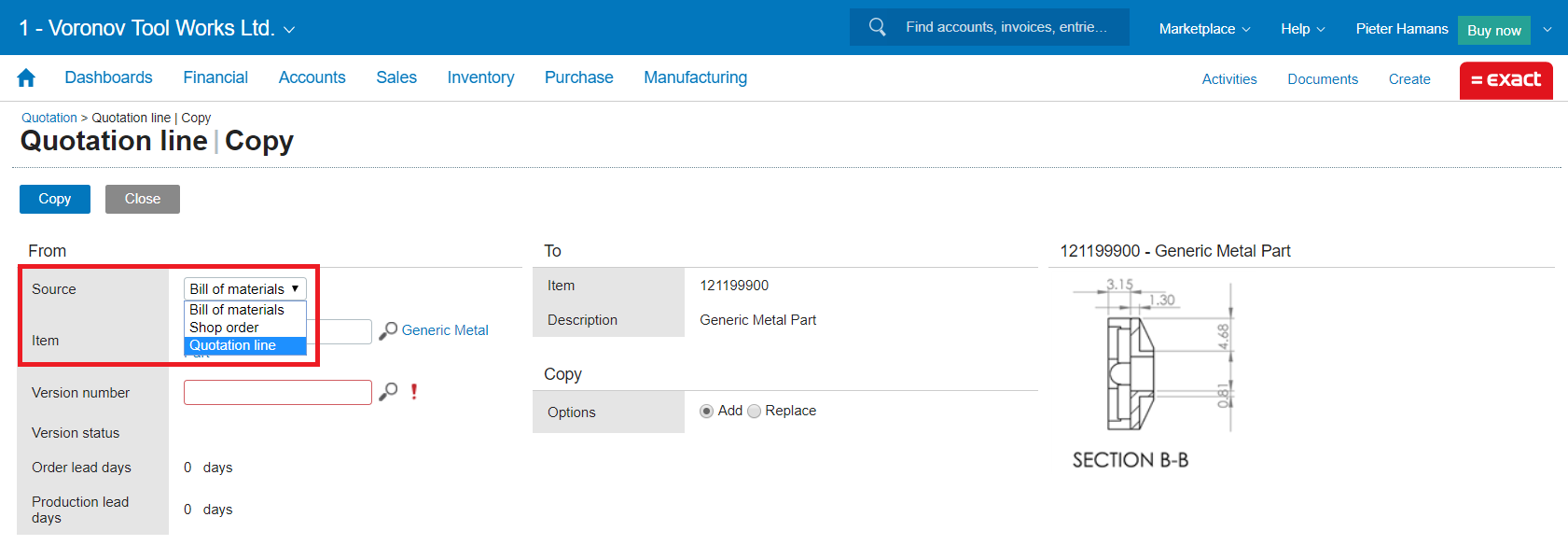This screenshot has height=545, width=1568.
Task: Click the home icon in navigation bar
Action: [x=26, y=78]
